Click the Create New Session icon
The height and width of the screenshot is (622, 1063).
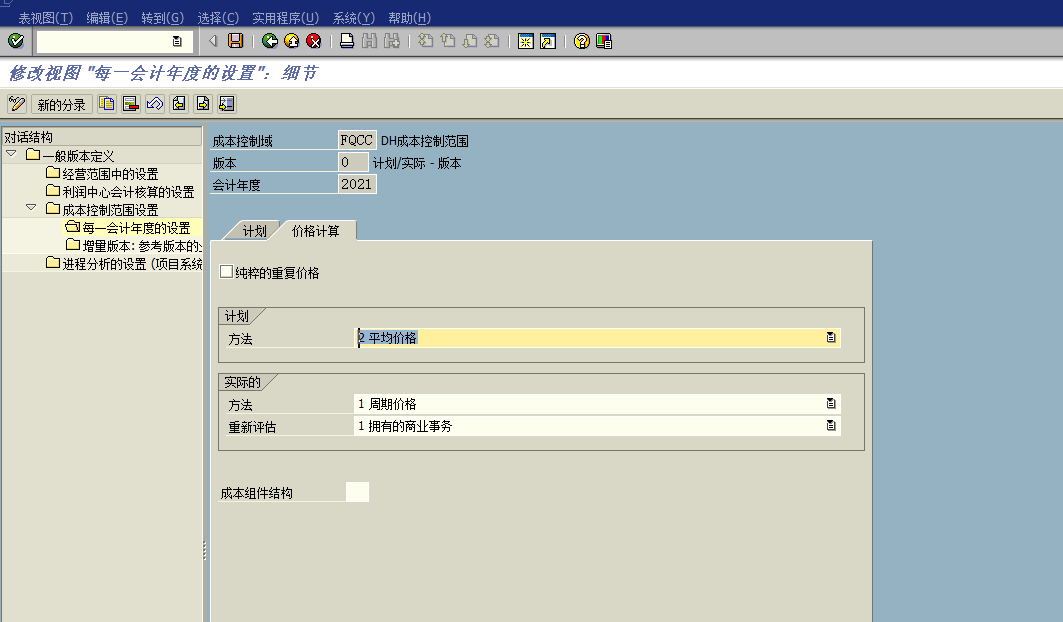(x=525, y=41)
